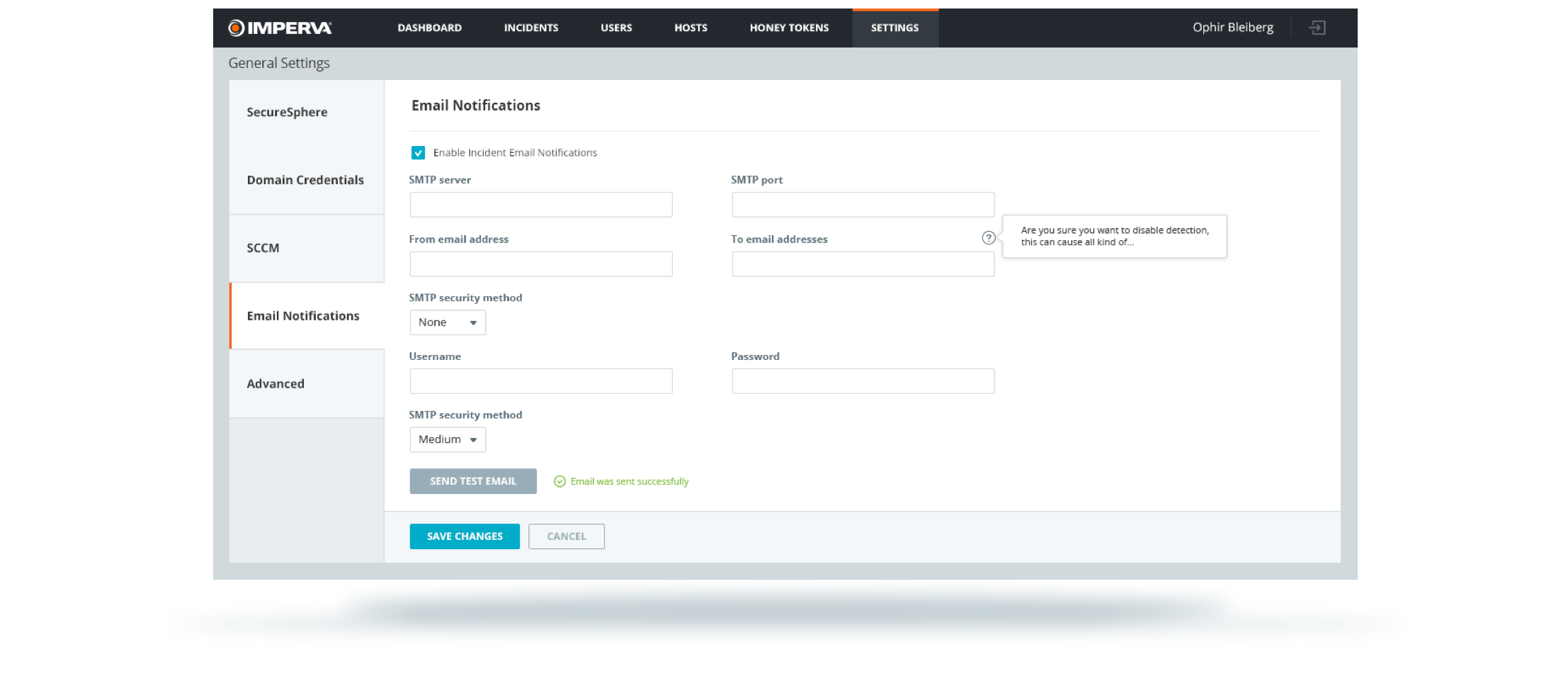Cancel the settings changes
The image size is (1568, 698).
click(x=567, y=536)
